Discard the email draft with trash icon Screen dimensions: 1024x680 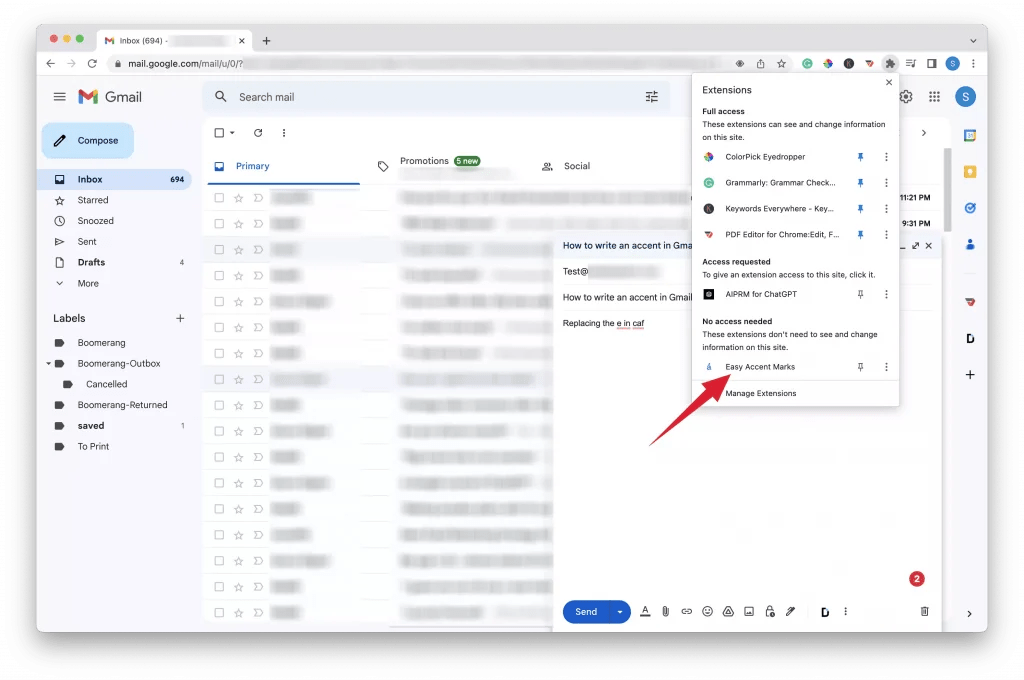pos(924,611)
